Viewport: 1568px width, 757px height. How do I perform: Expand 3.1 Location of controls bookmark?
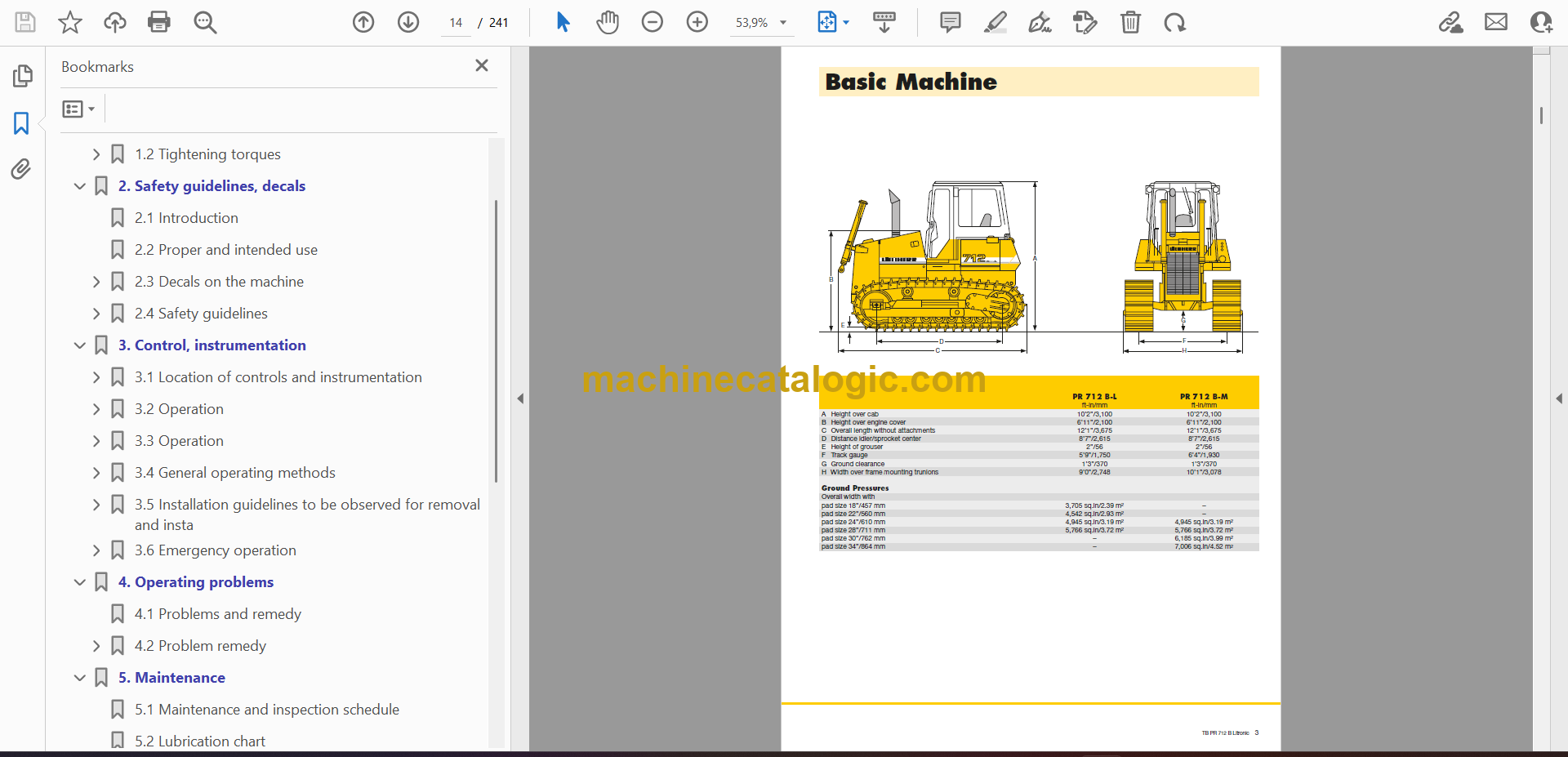tap(96, 377)
